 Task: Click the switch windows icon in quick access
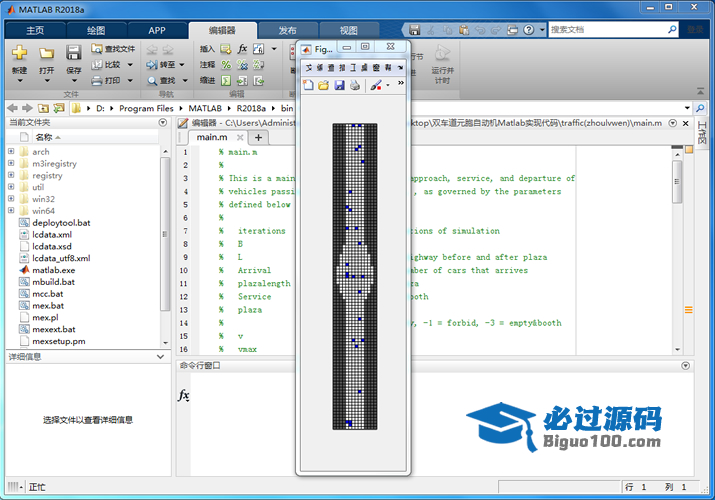[513, 30]
